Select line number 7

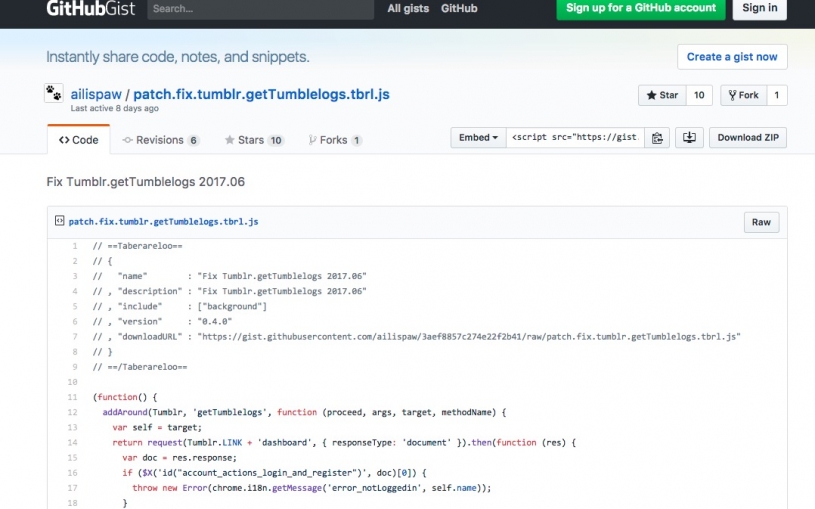click(x=75, y=337)
